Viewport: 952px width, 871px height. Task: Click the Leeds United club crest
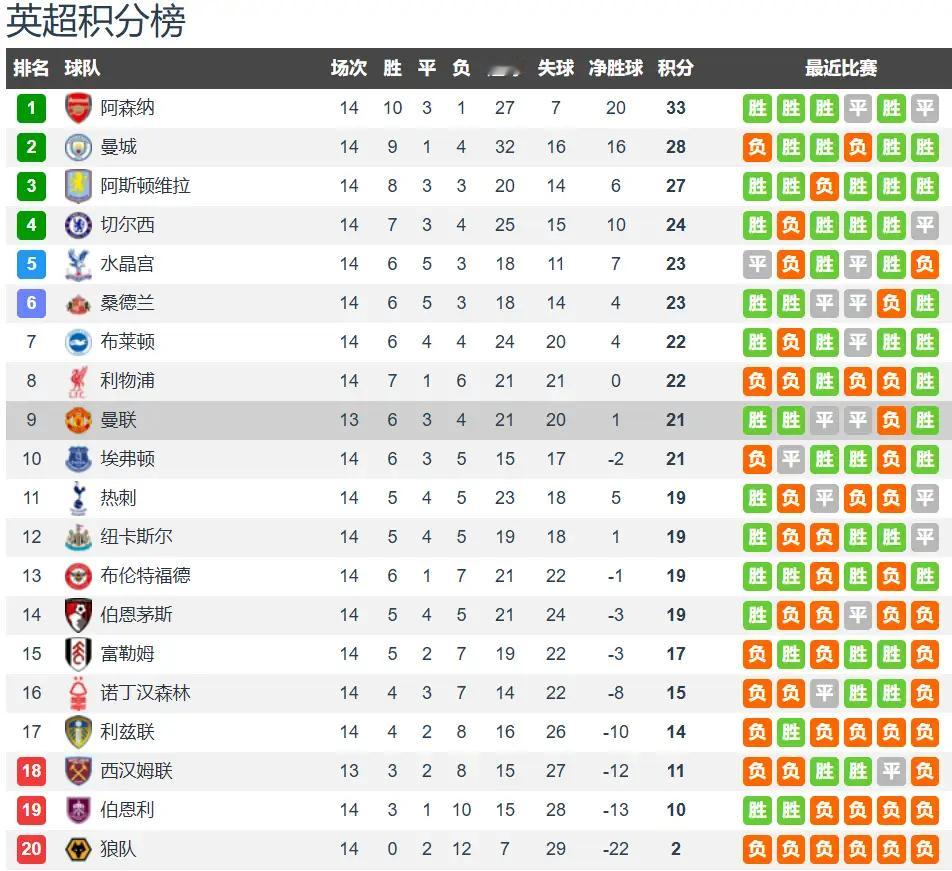[x=78, y=732]
